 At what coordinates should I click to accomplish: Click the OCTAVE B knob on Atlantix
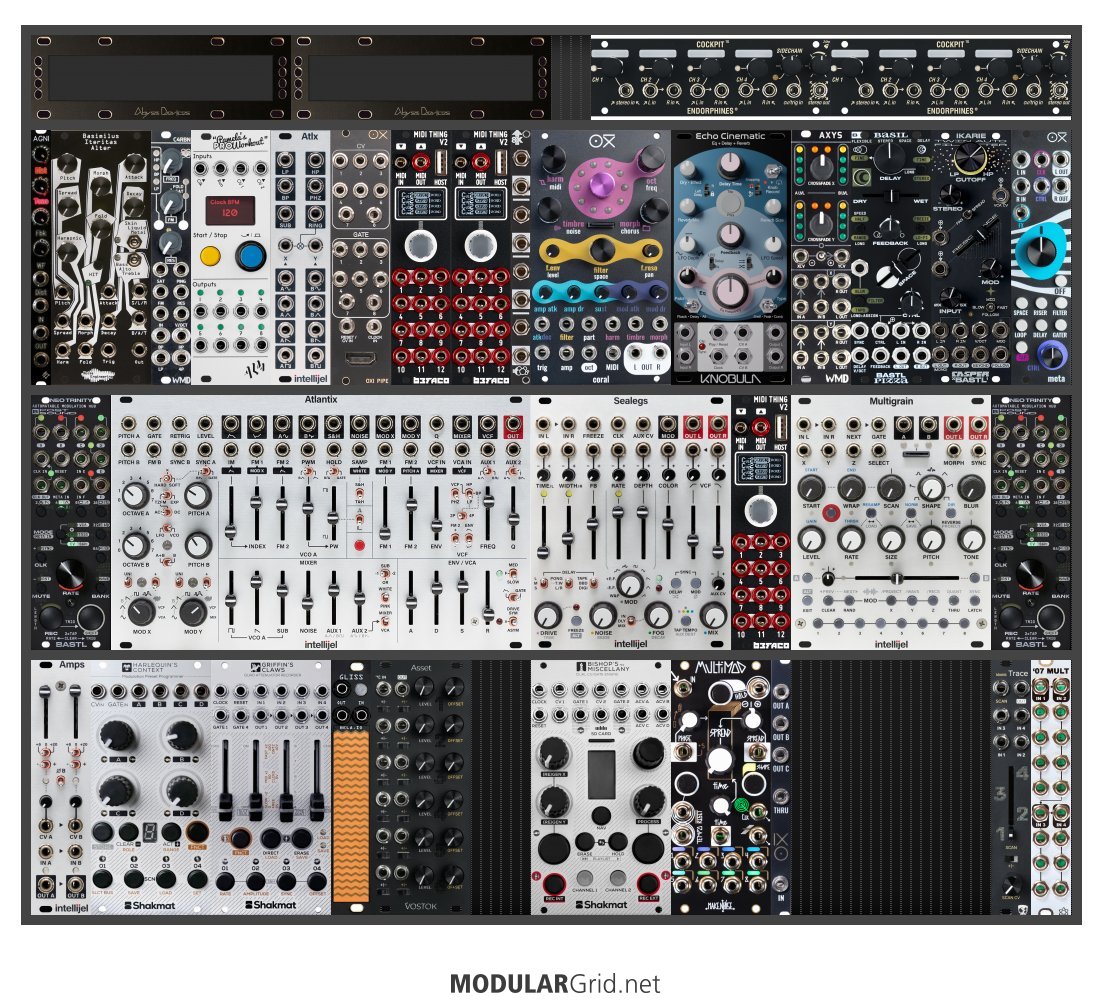134,545
